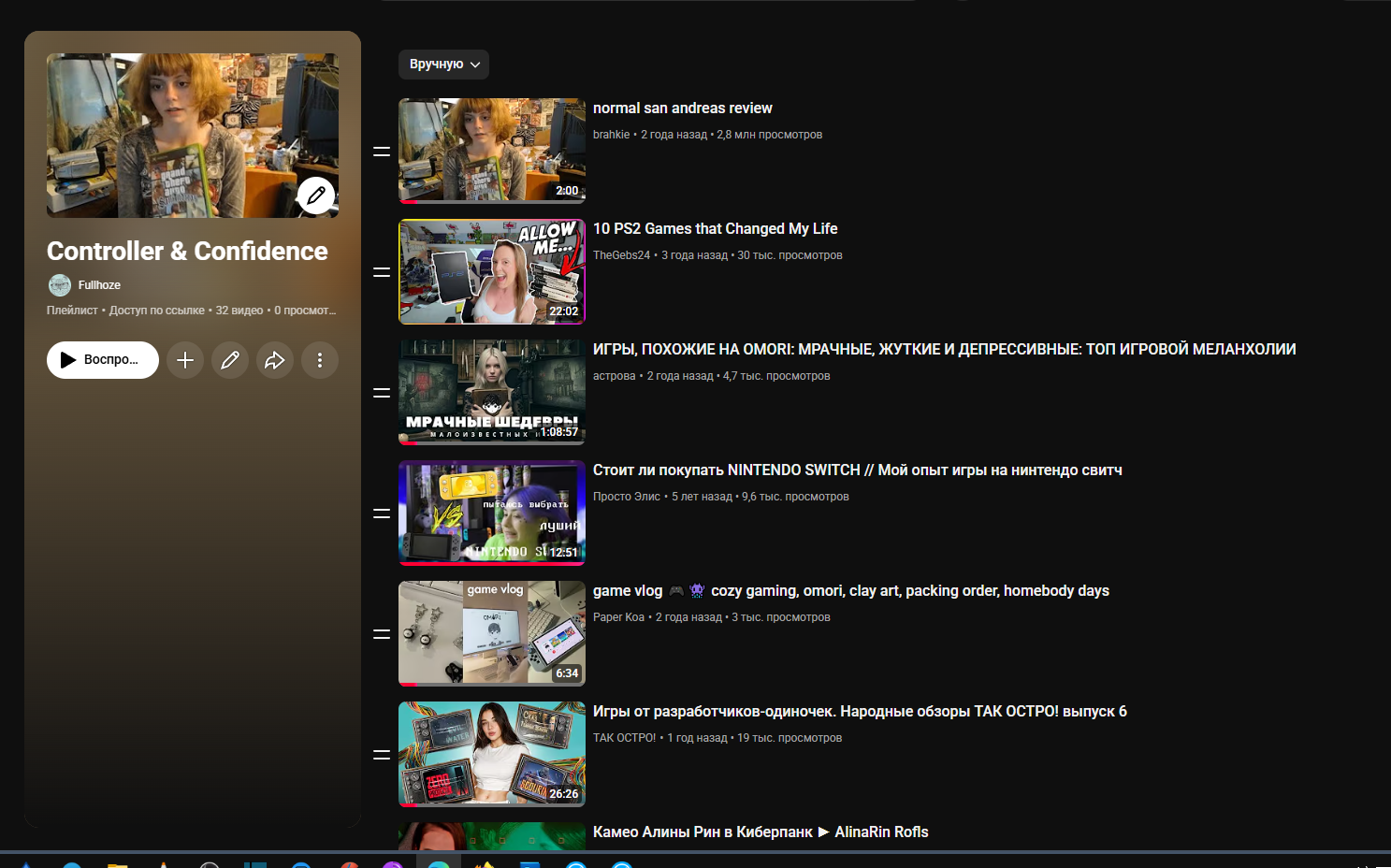Visit the brahkie channel
The height and width of the screenshot is (868, 1391).
coord(612,135)
